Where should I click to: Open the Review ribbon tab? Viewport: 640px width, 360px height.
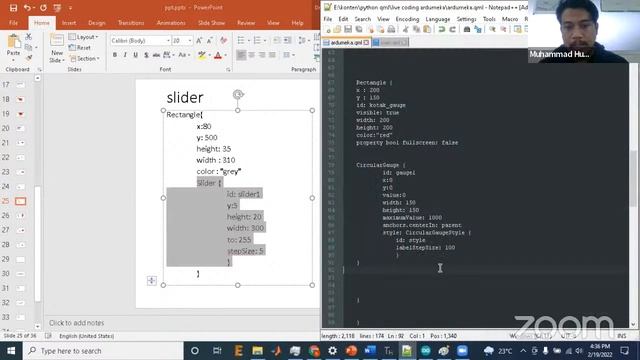click(246, 23)
